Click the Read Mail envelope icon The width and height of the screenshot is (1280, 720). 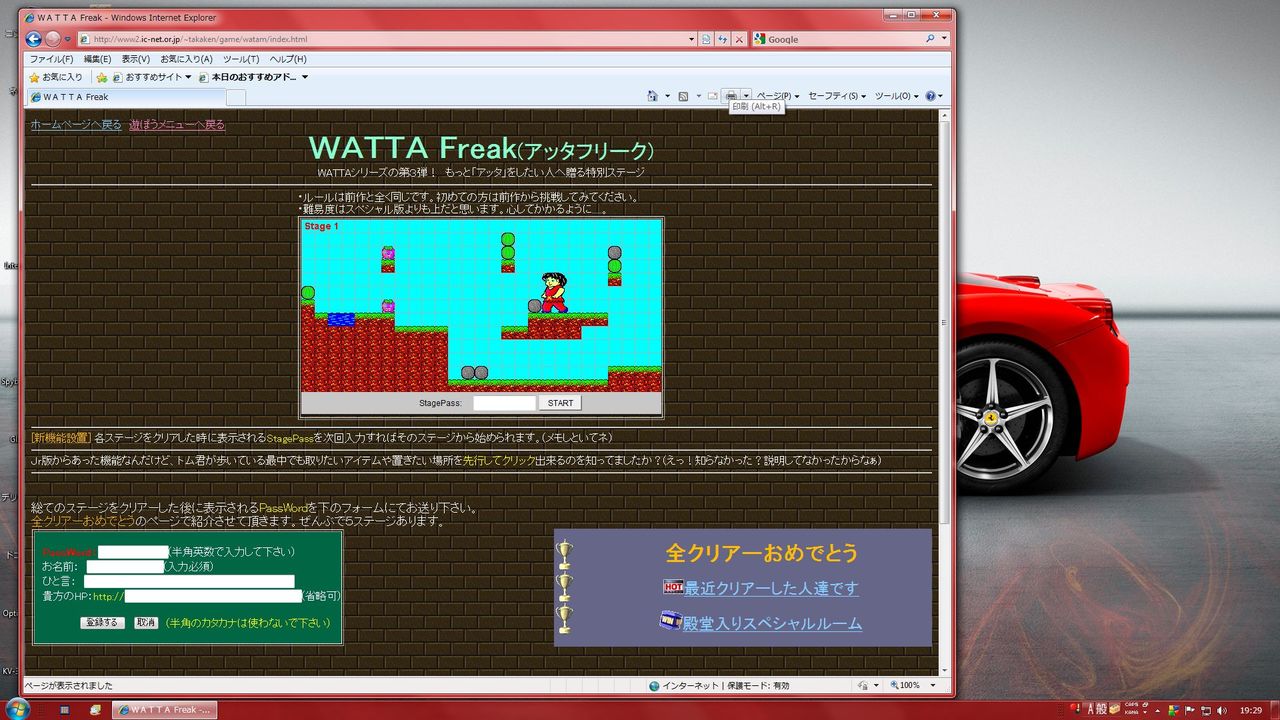[x=713, y=96]
